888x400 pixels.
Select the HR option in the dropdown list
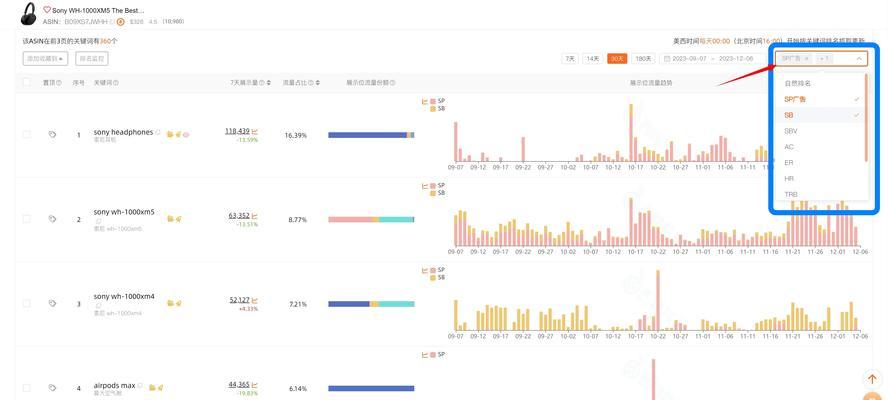click(x=820, y=178)
